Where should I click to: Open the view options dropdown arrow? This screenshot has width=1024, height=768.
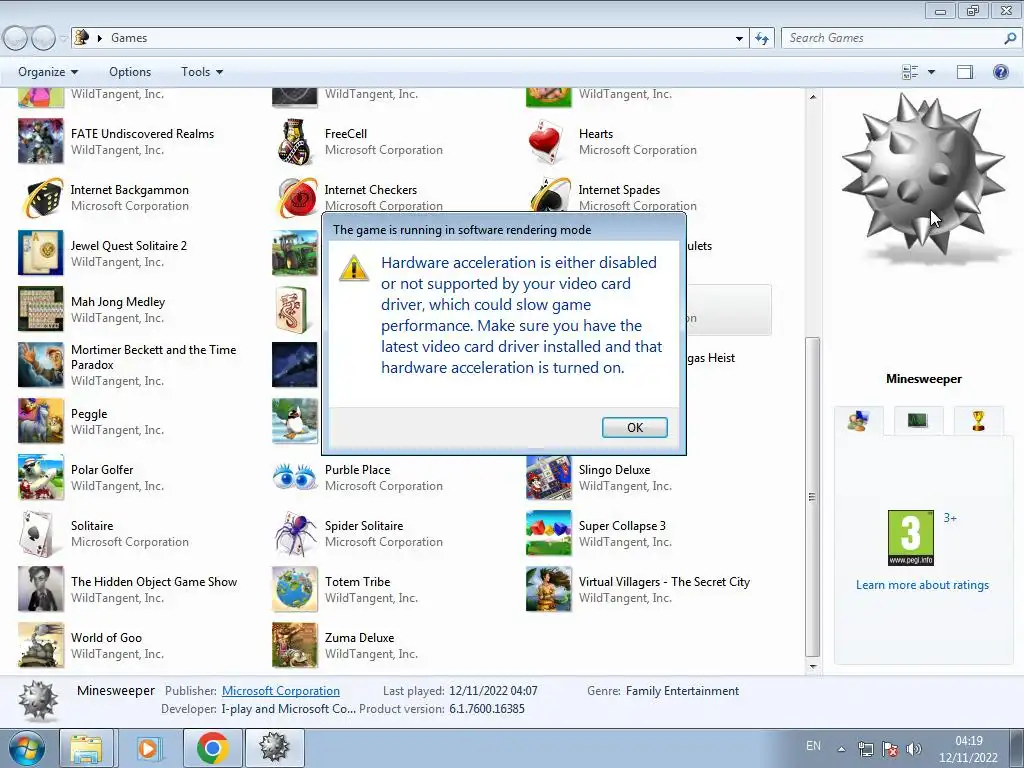click(x=931, y=72)
